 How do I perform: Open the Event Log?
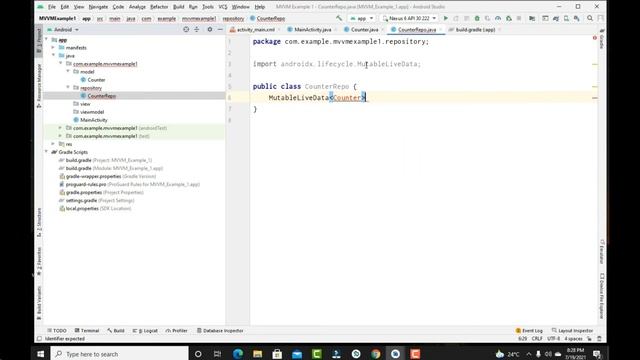pos(529,331)
